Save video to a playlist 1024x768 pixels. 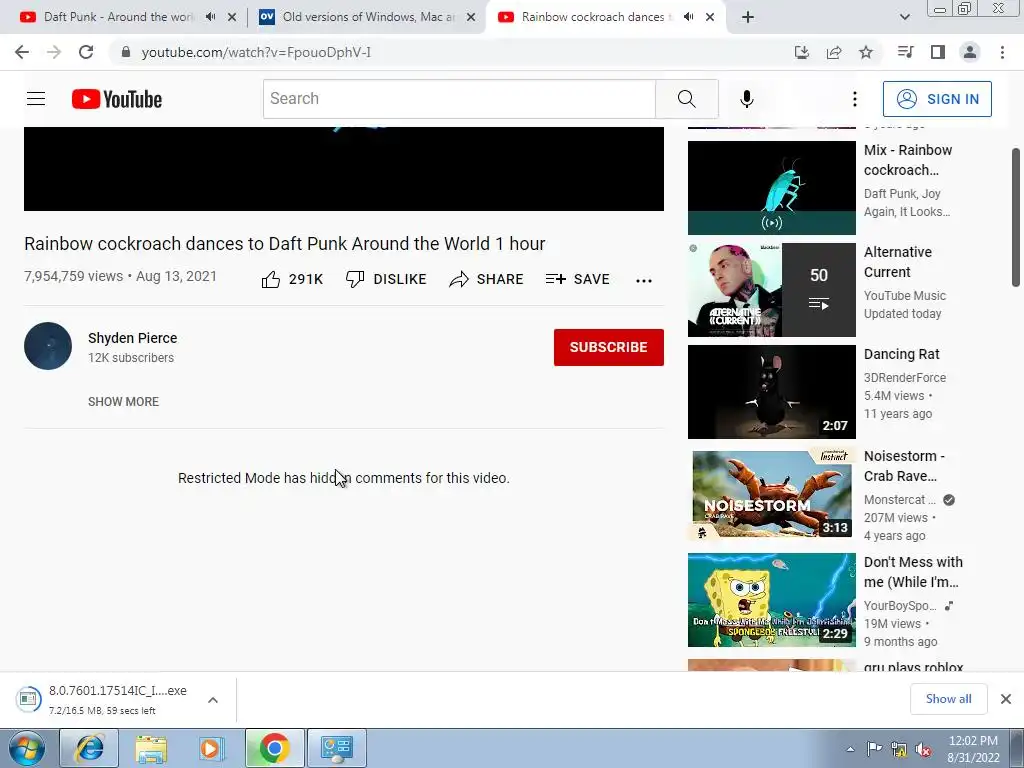[x=577, y=280]
